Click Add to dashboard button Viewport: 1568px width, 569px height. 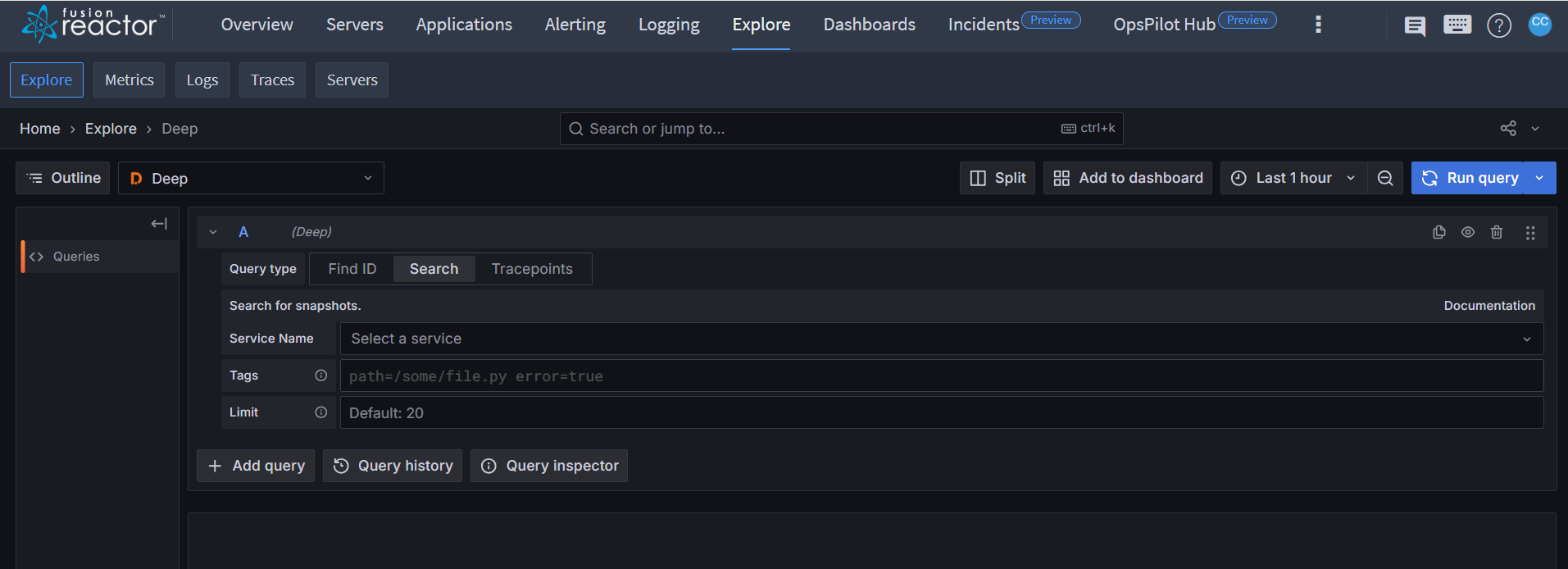point(1128,178)
